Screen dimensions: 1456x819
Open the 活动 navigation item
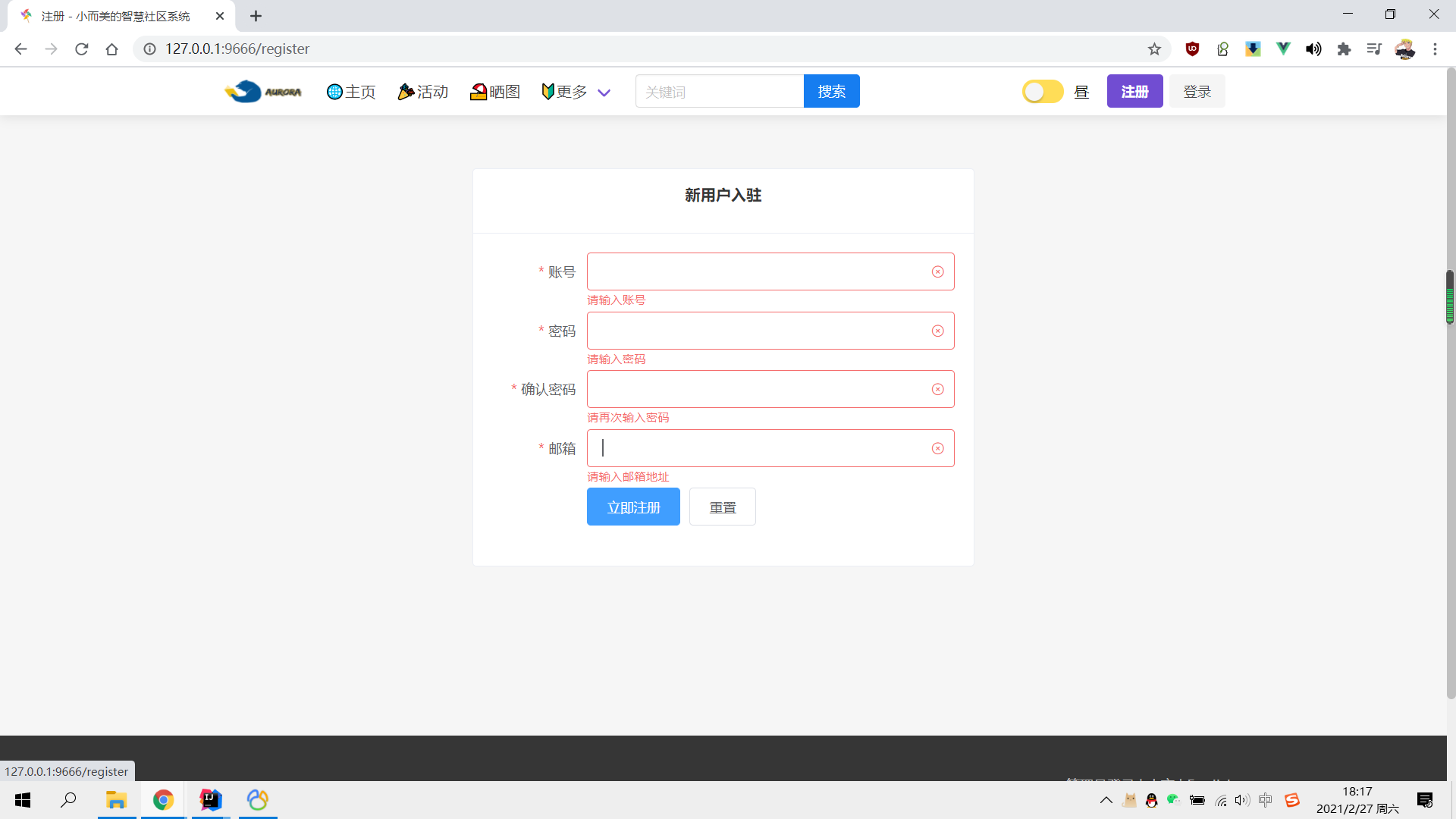(x=423, y=92)
